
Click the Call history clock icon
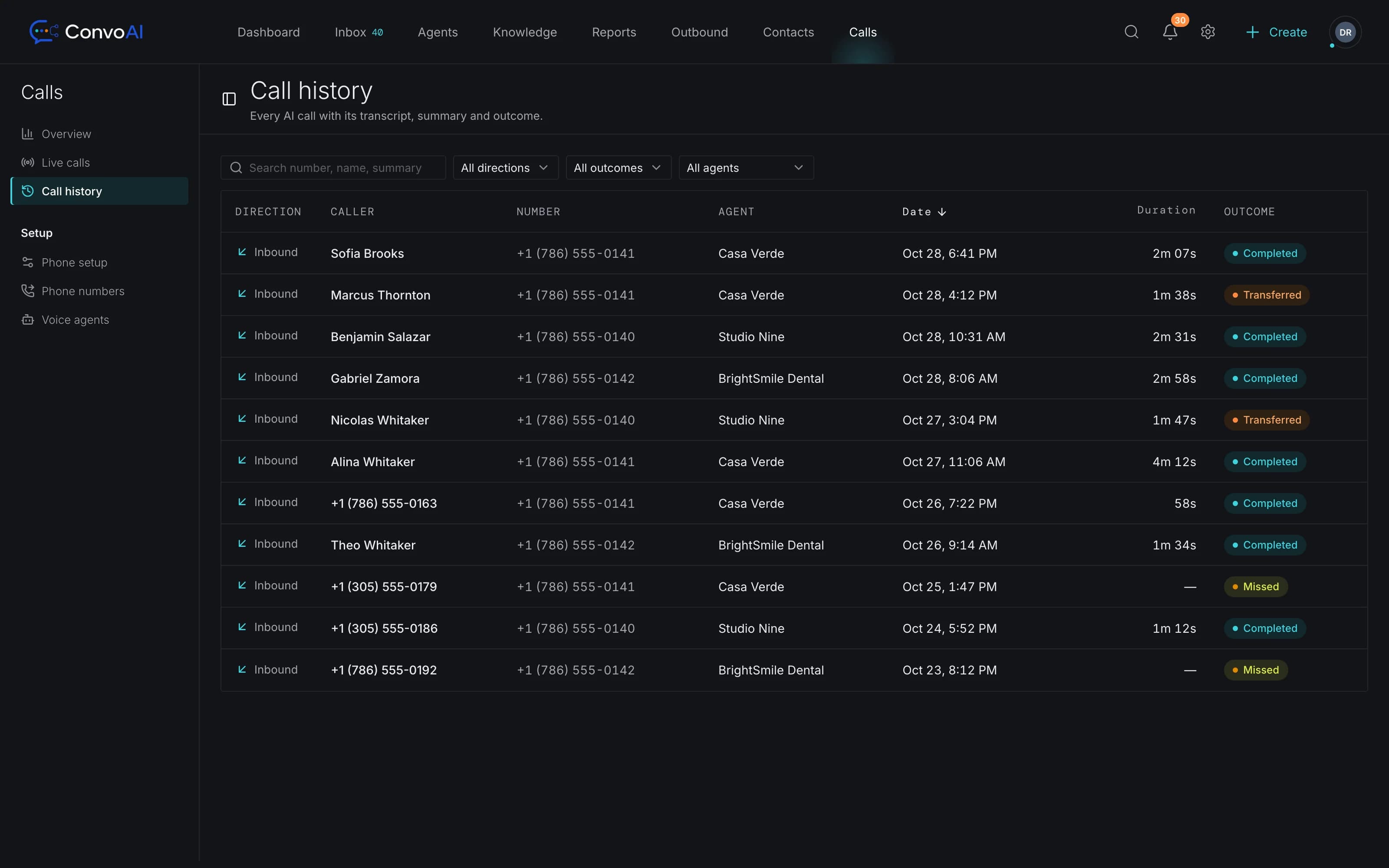[x=27, y=191]
